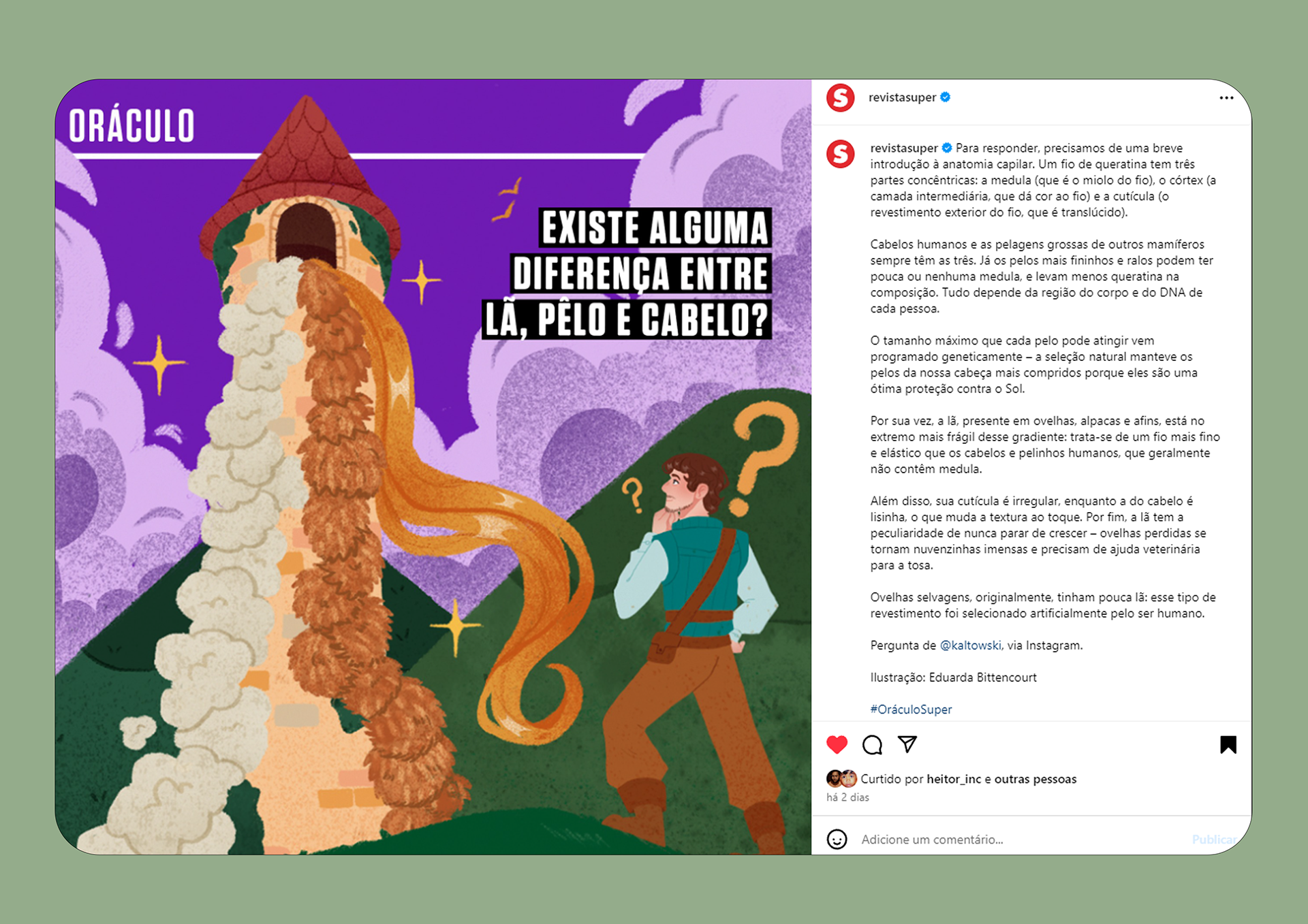Open the #OráculoSuper hashtag

tap(911, 709)
